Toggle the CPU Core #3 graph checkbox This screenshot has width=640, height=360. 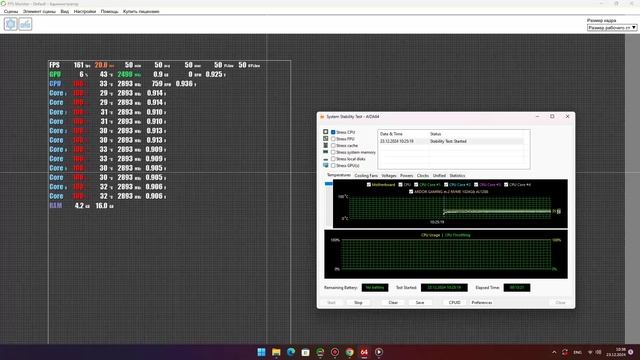(x=476, y=184)
